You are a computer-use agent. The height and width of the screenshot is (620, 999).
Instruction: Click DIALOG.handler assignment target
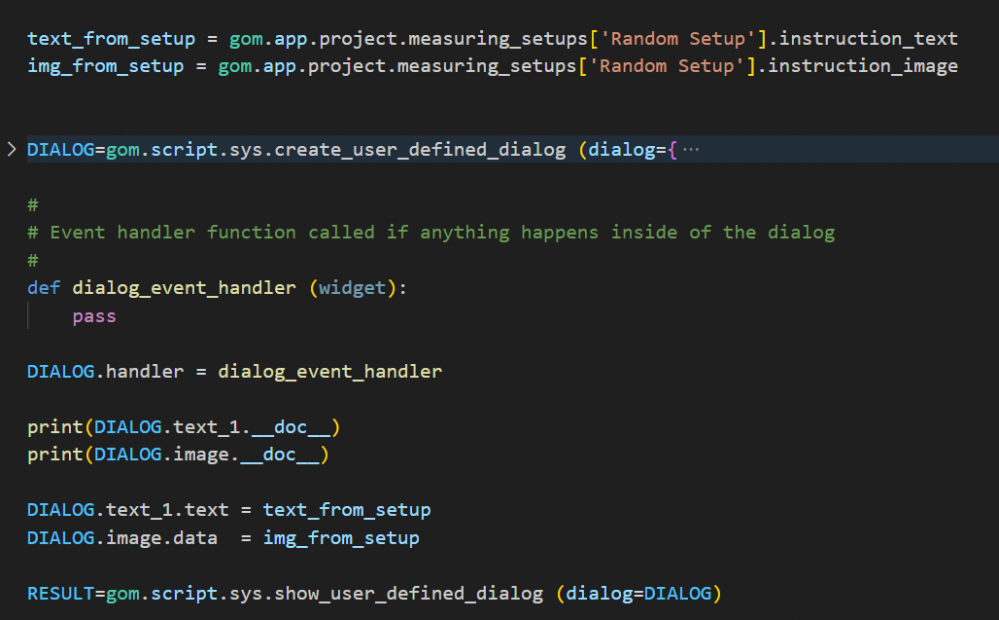point(105,371)
